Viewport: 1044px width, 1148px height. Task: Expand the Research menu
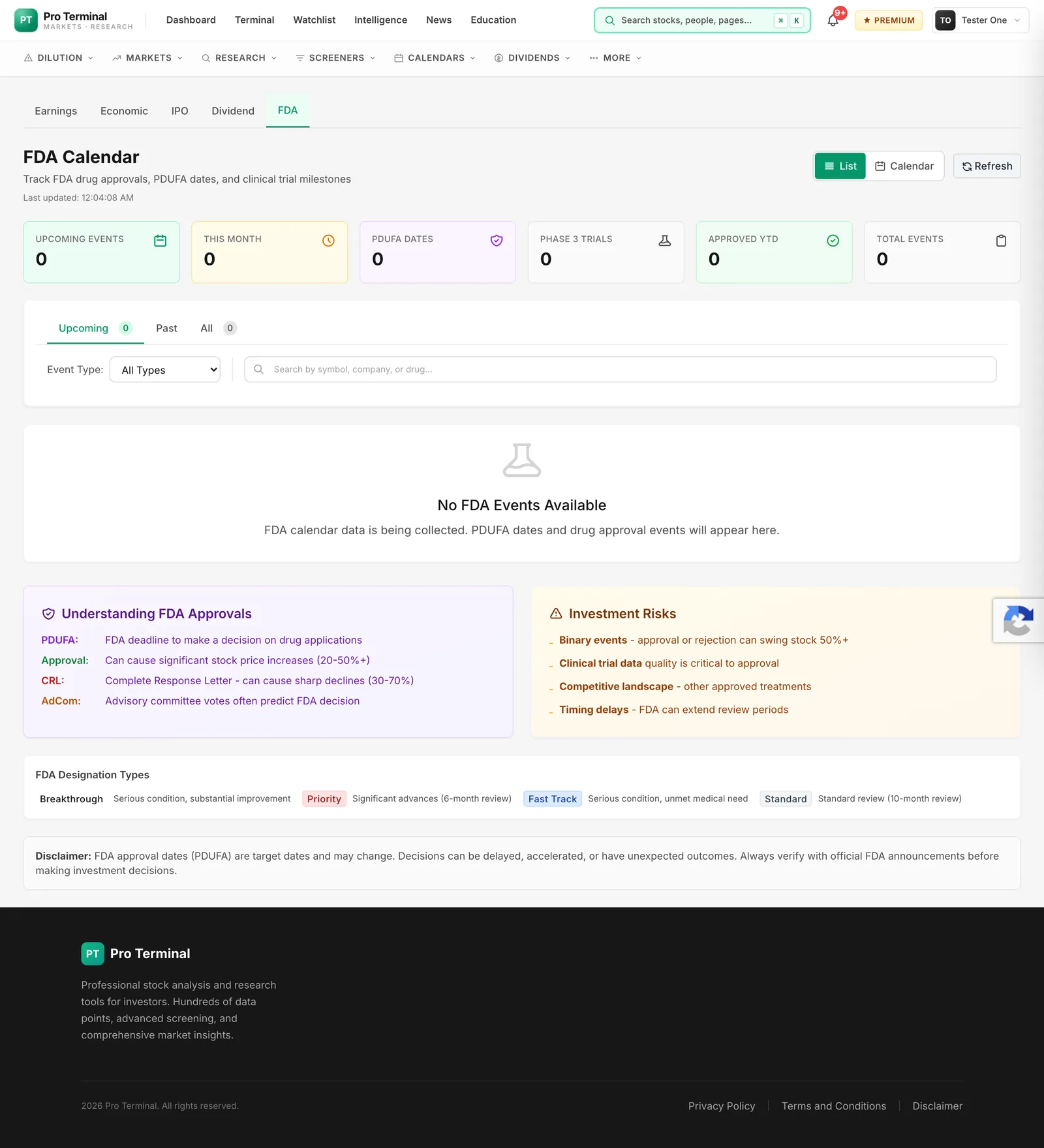[x=239, y=58]
